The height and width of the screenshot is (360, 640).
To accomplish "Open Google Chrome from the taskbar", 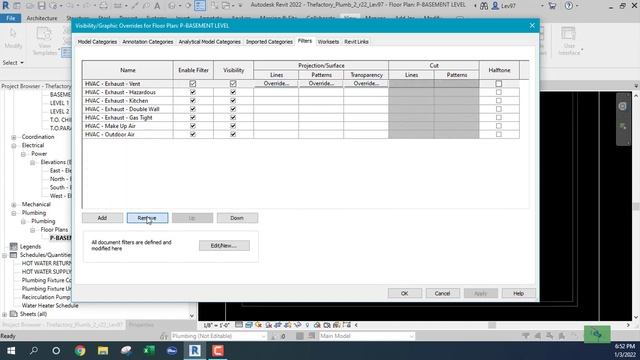I will [x=80, y=351].
